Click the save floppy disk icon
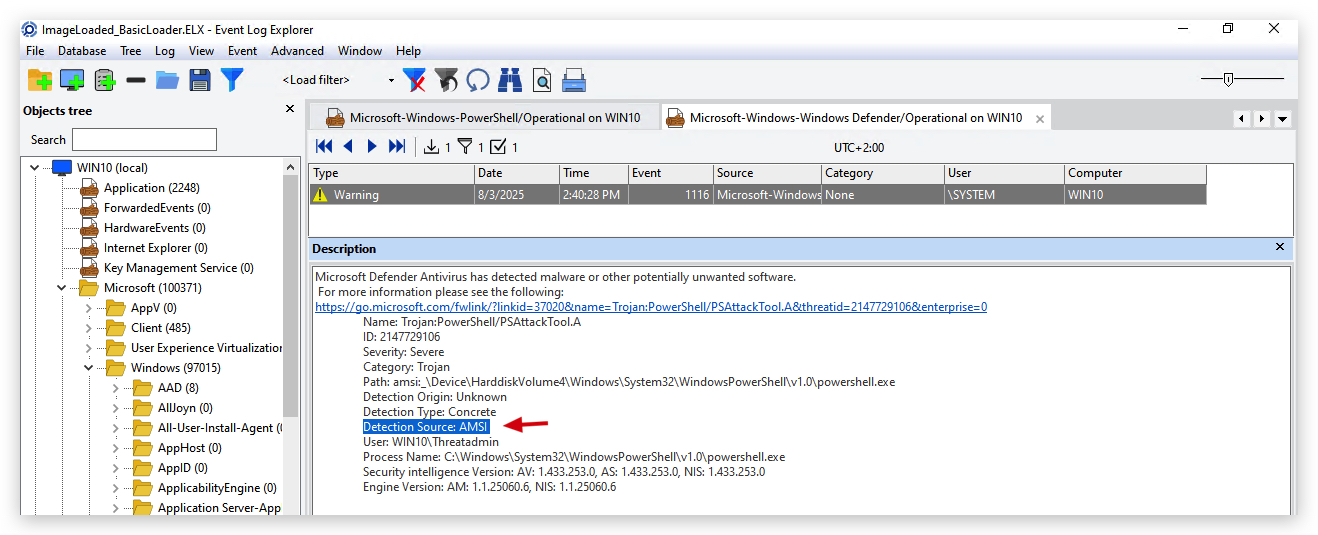Screen dimensions: 1318x535 coord(200,80)
